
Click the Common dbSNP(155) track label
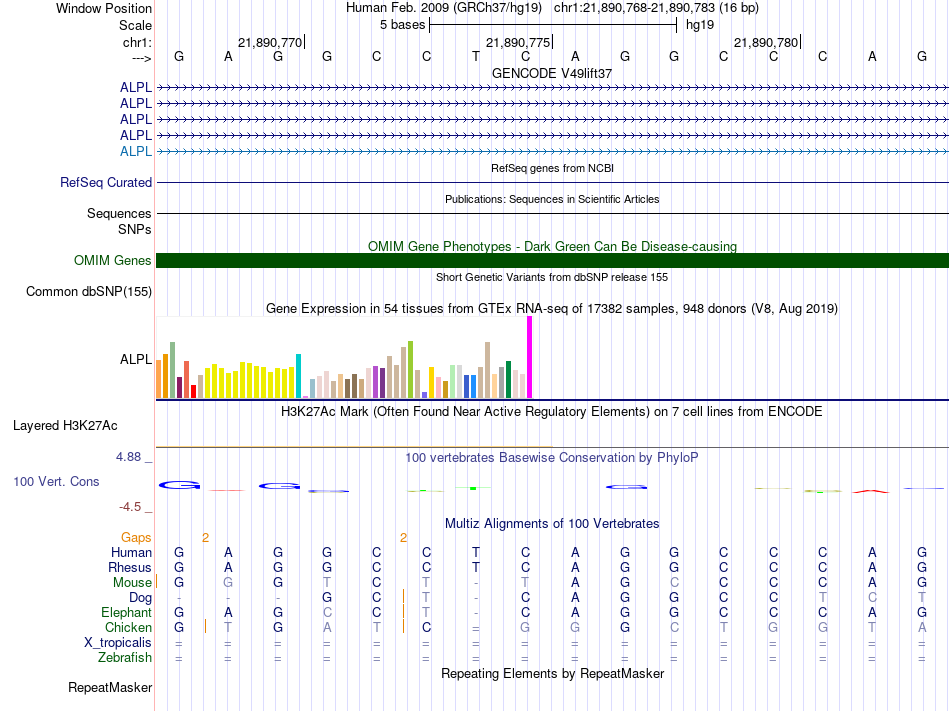click(89, 291)
